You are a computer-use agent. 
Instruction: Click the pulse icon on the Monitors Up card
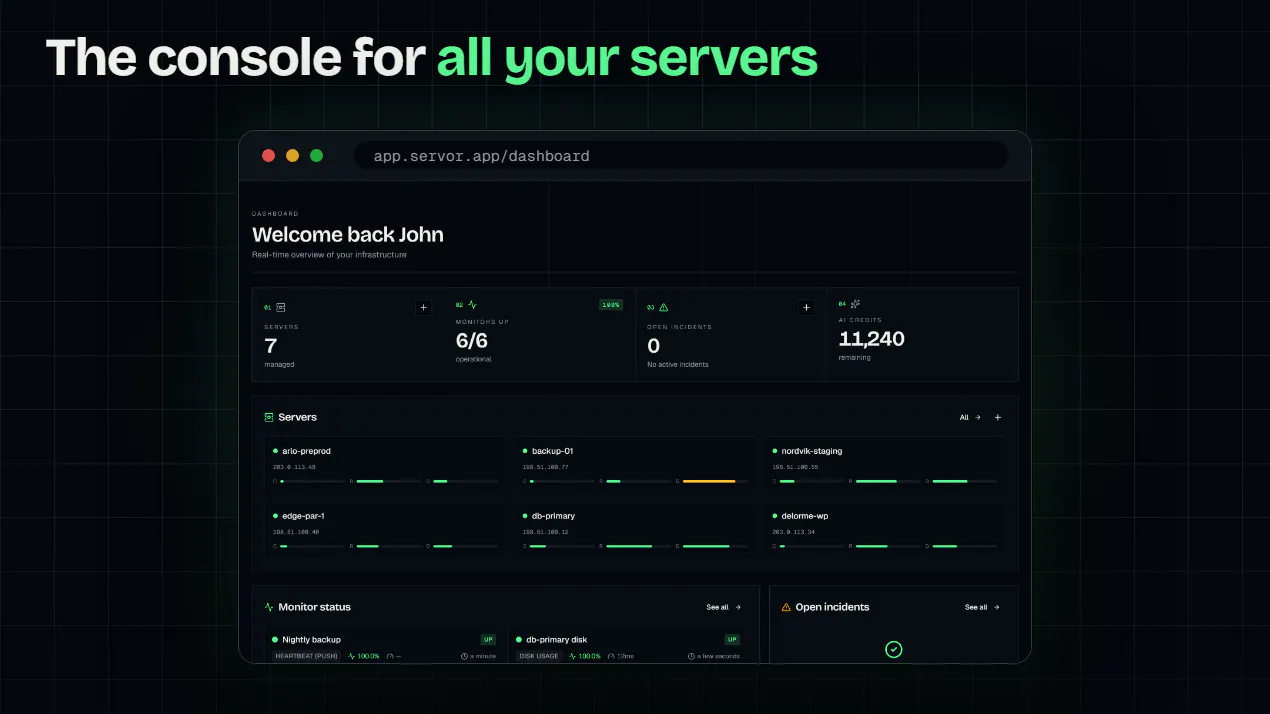click(472, 305)
